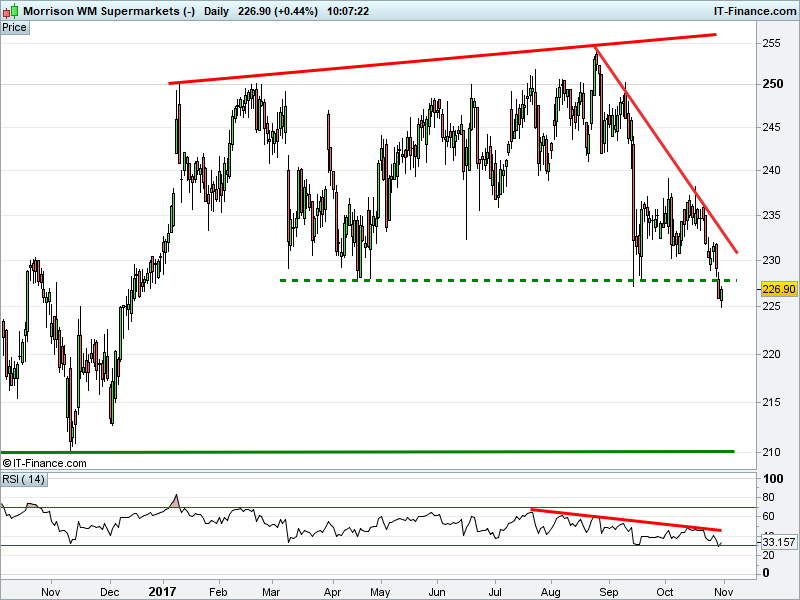Click the 33.157 RSI value tag
The image size is (800, 600).
779,542
